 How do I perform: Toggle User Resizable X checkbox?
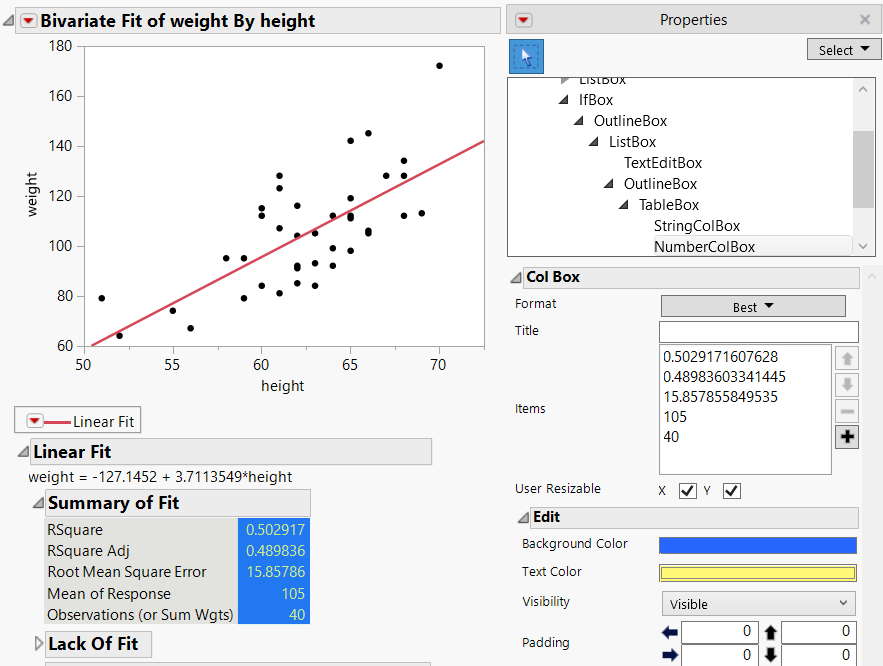[687, 490]
